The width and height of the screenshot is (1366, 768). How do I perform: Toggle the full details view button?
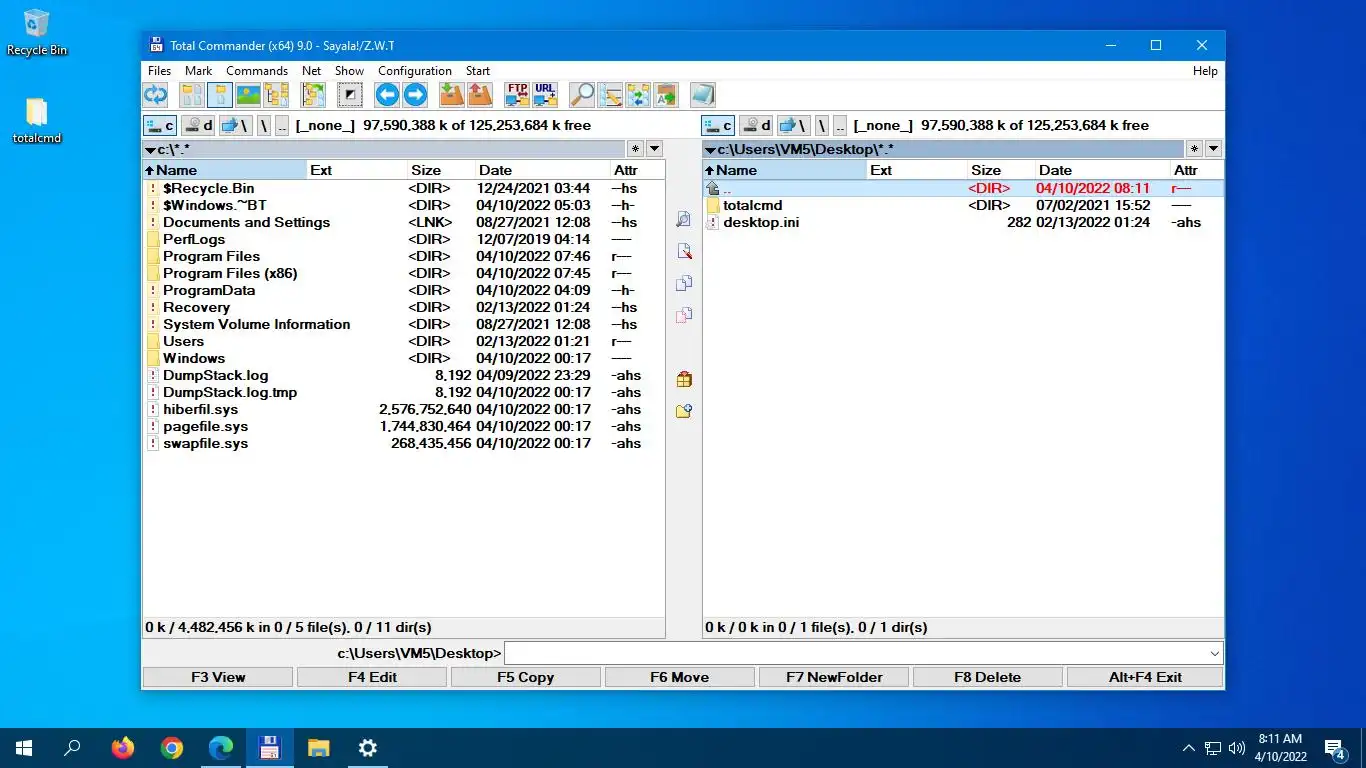click(x=220, y=95)
